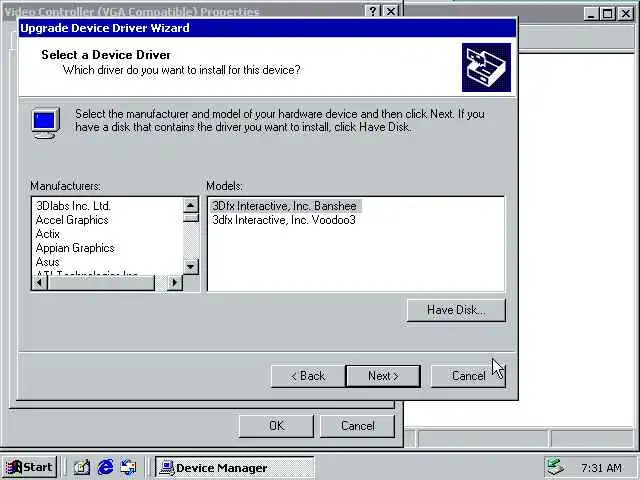Go back with the < Back button
This screenshot has width=640, height=480.
pos(308,376)
